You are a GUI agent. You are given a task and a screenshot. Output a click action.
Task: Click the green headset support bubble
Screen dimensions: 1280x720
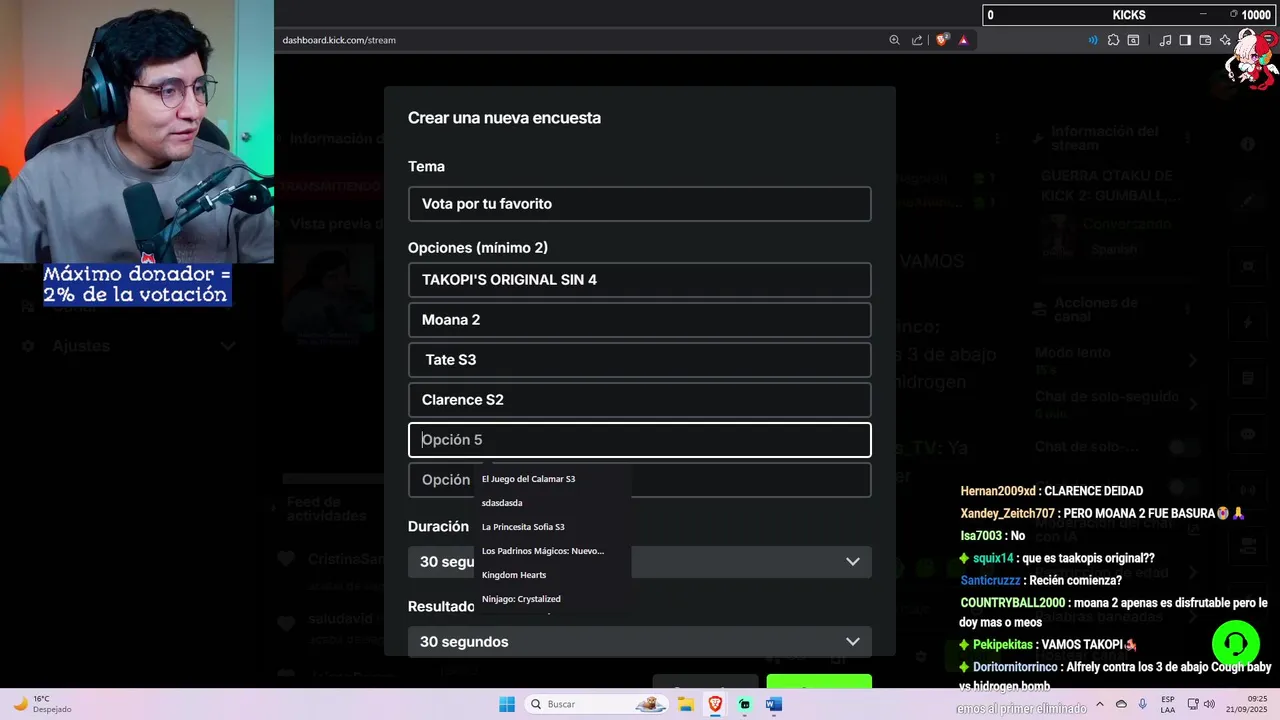point(1235,643)
